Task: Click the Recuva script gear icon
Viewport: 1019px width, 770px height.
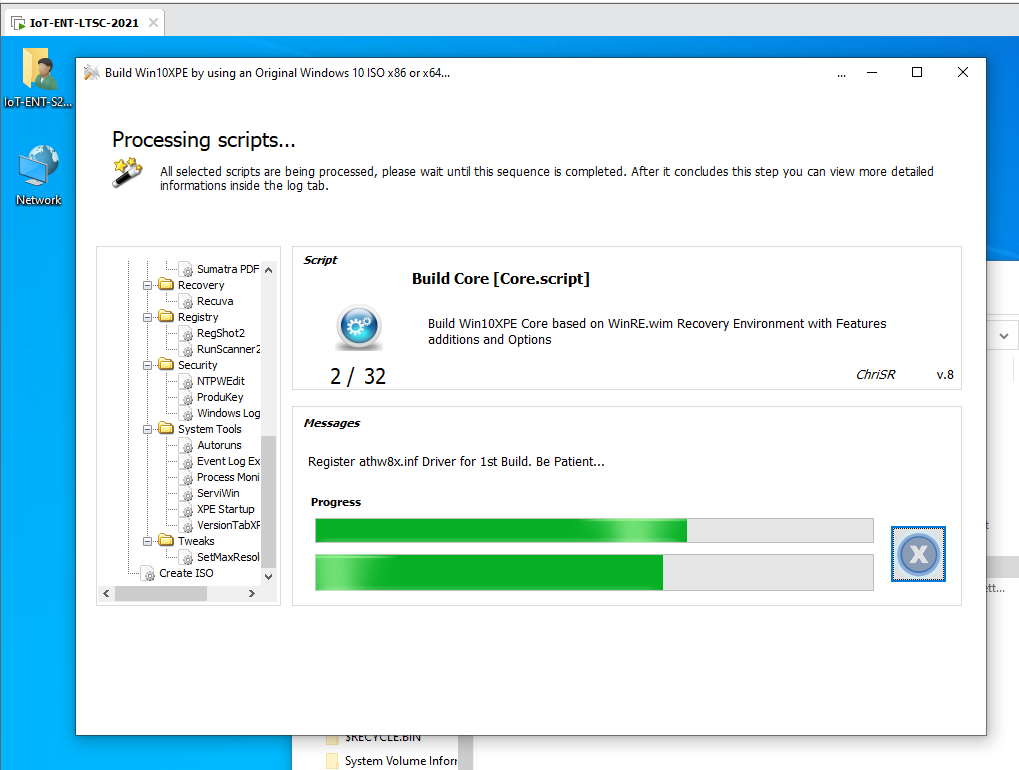Action: point(187,302)
